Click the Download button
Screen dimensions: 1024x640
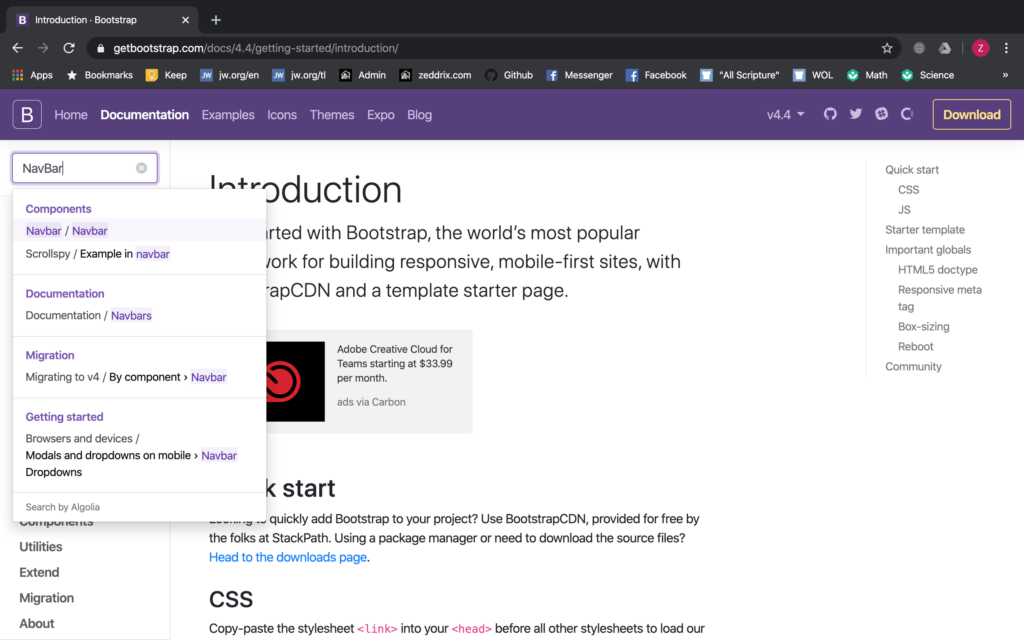pyautogui.click(x=971, y=114)
